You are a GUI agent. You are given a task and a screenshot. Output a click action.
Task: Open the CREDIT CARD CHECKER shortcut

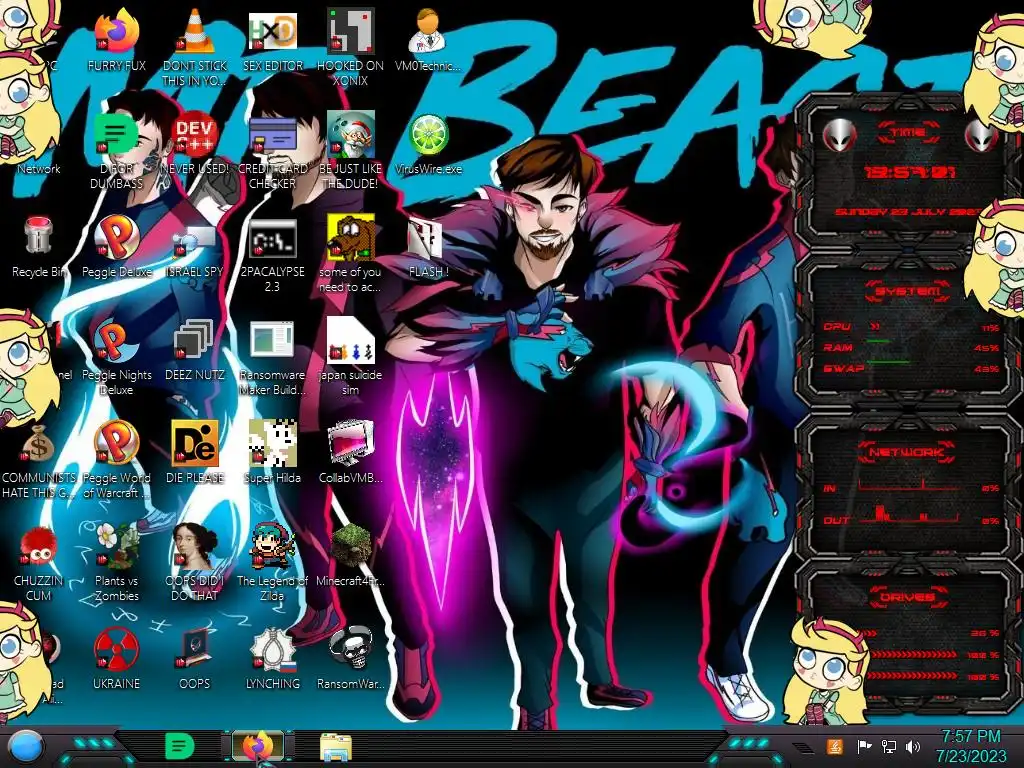[272, 135]
